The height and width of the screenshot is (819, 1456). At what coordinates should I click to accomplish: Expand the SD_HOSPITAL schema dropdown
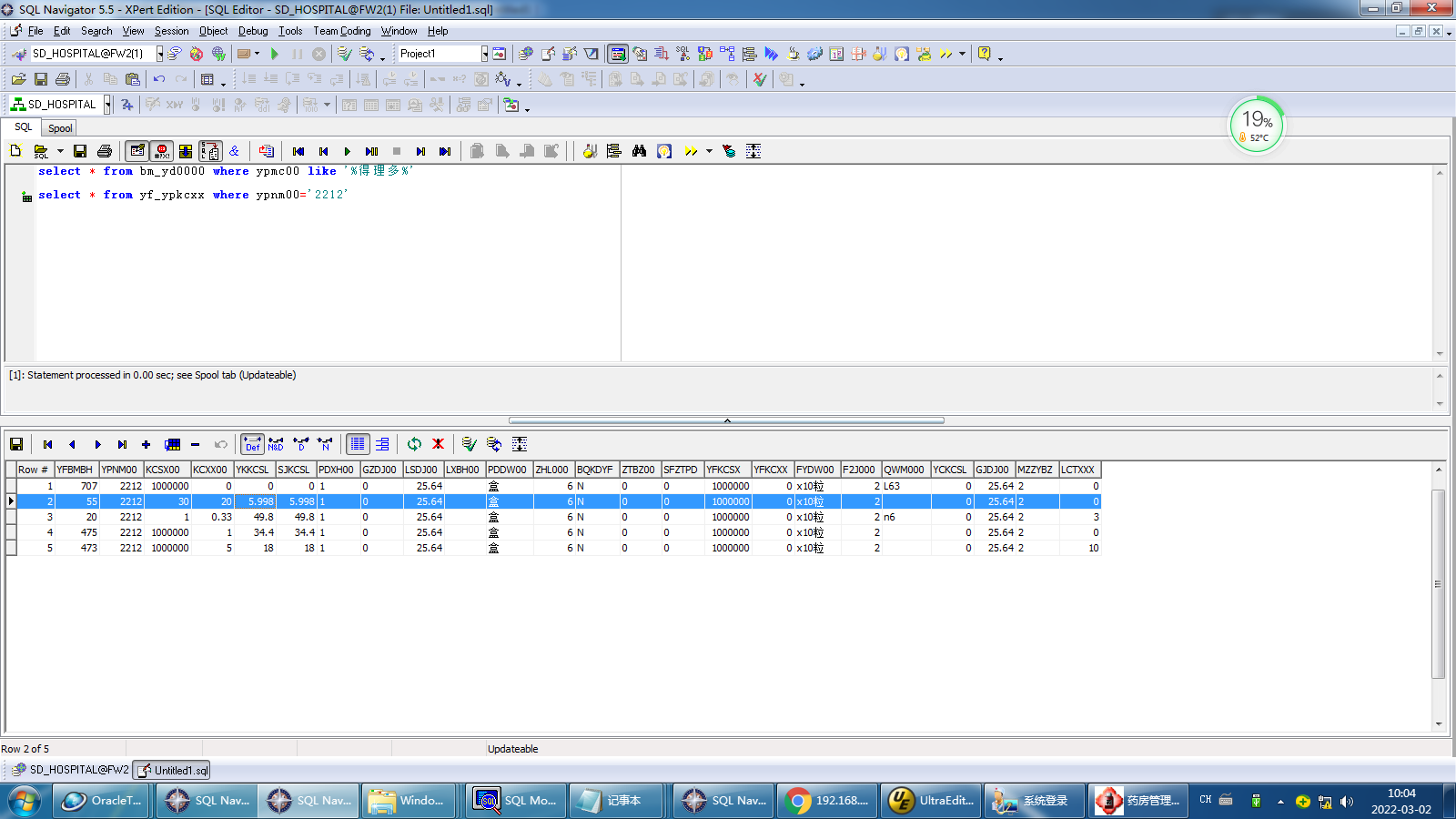pyautogui.click(x=107, y=105)
